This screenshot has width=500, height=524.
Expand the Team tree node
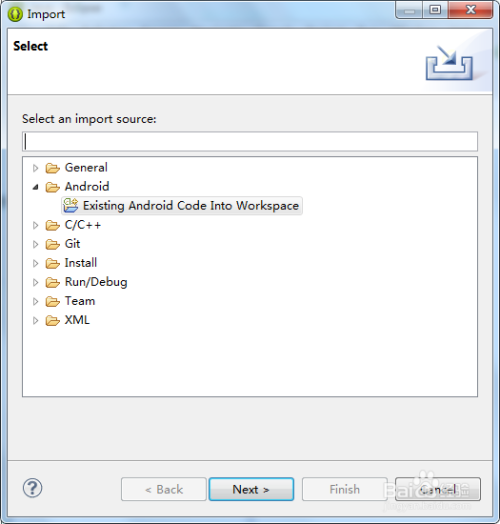tap(35, 301)
